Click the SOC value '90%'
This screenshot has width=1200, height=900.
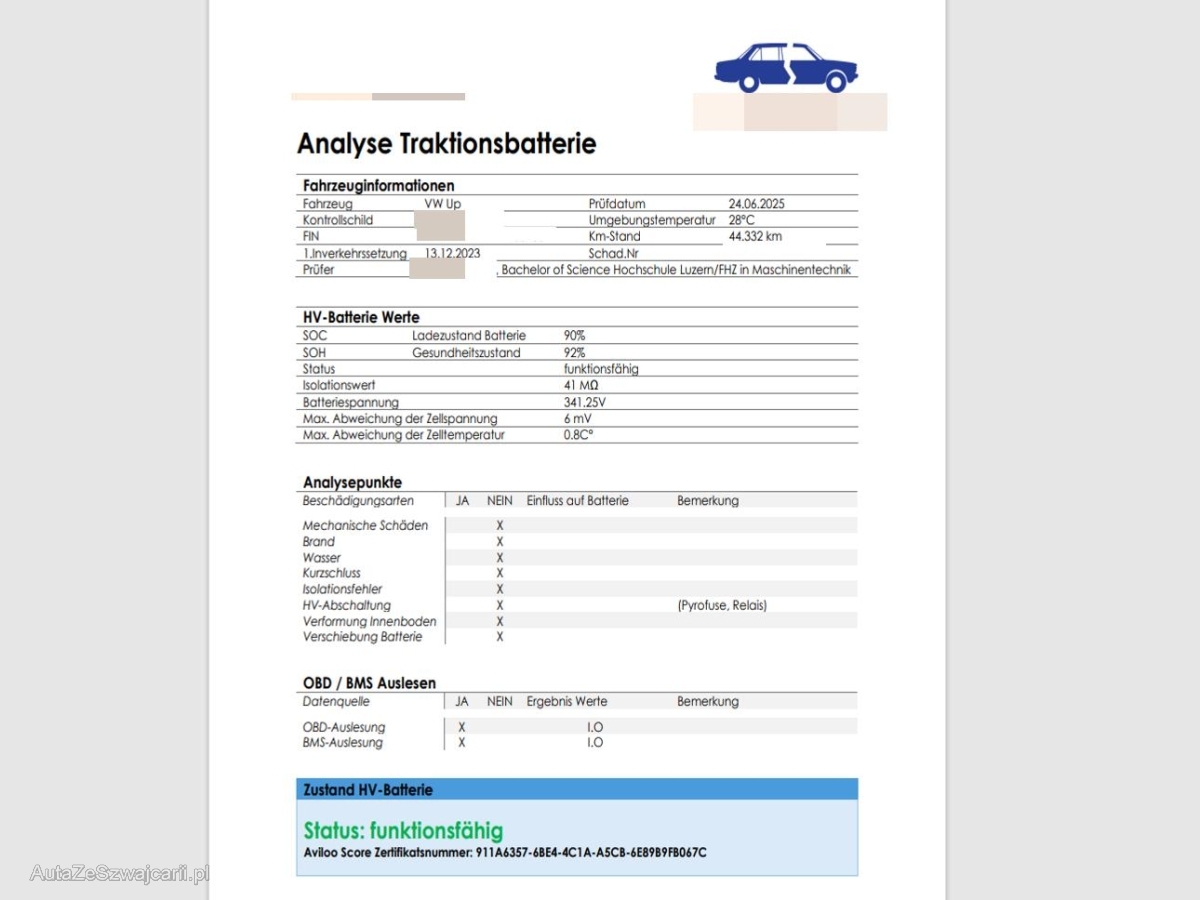click(575, 336)
